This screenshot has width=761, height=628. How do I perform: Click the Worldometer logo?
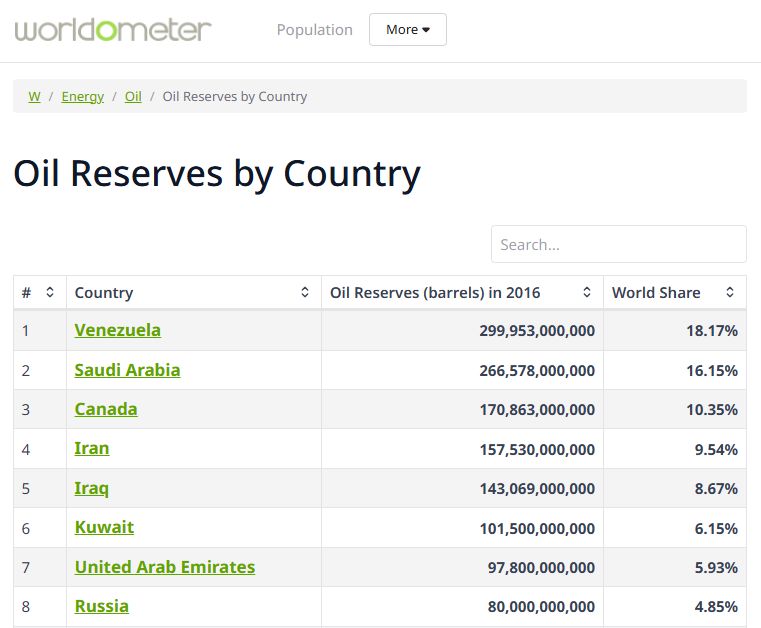tap(113, 29)
